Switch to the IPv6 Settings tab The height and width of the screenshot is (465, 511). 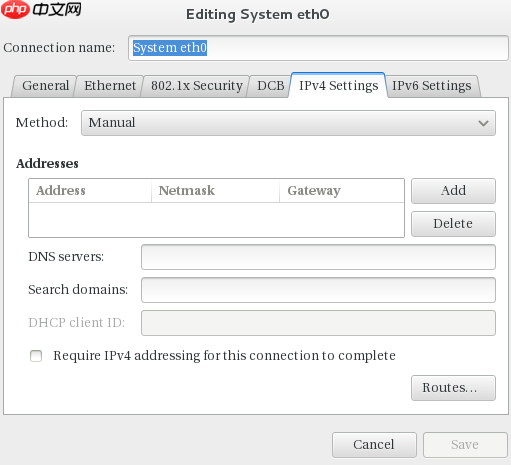click(432, 86)
